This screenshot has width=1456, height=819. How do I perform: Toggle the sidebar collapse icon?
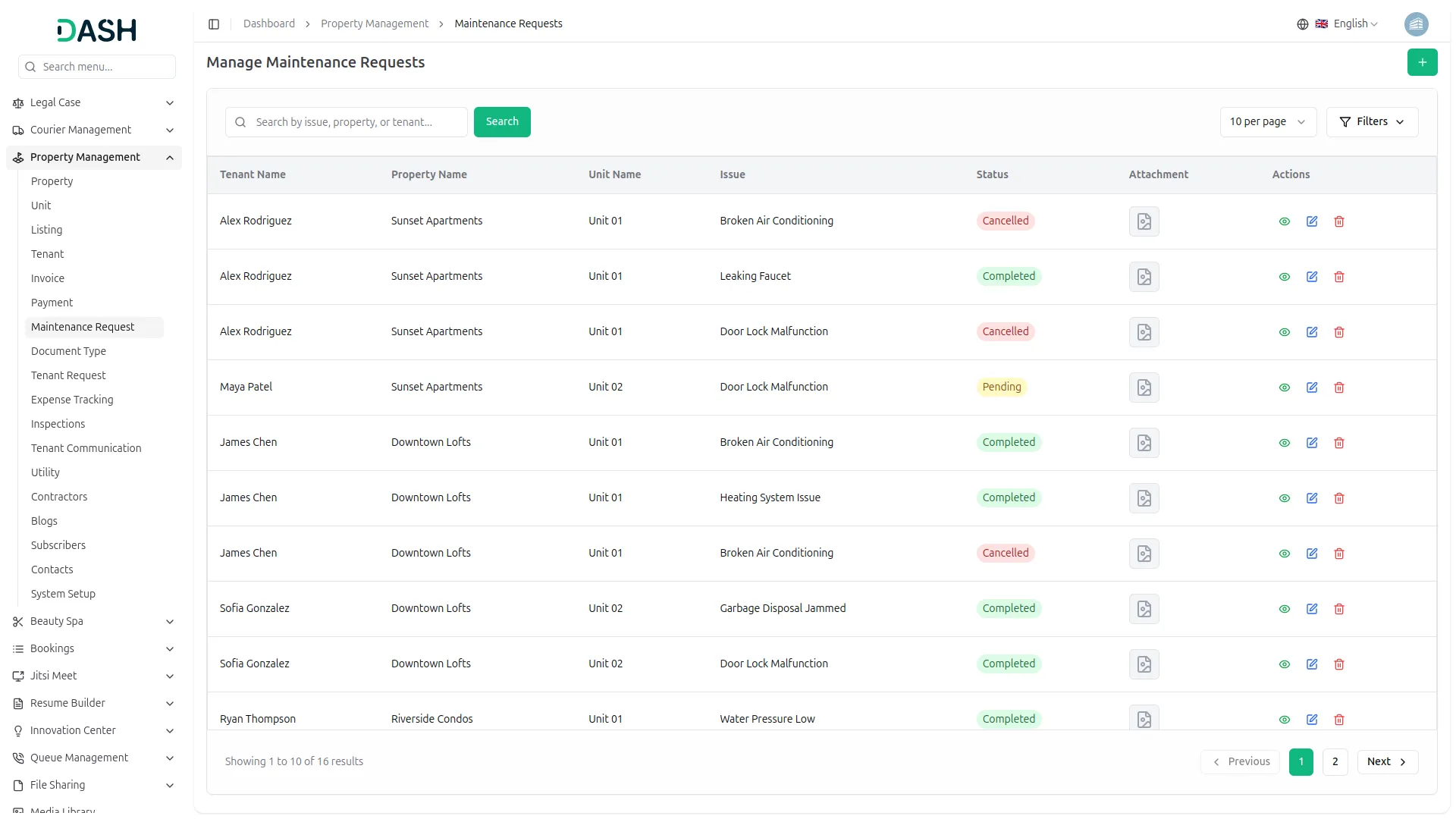[x=214, y=24]
